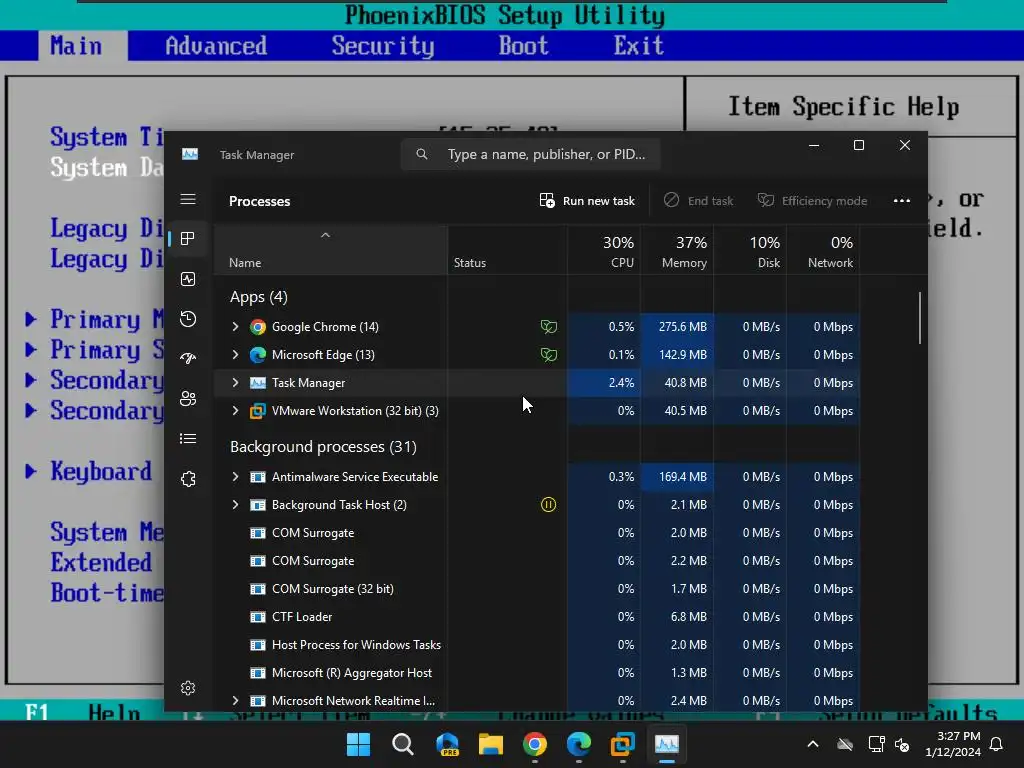
Task: Open the Services puzzle-piece sidebar icon
Action: tap(188, 479)
